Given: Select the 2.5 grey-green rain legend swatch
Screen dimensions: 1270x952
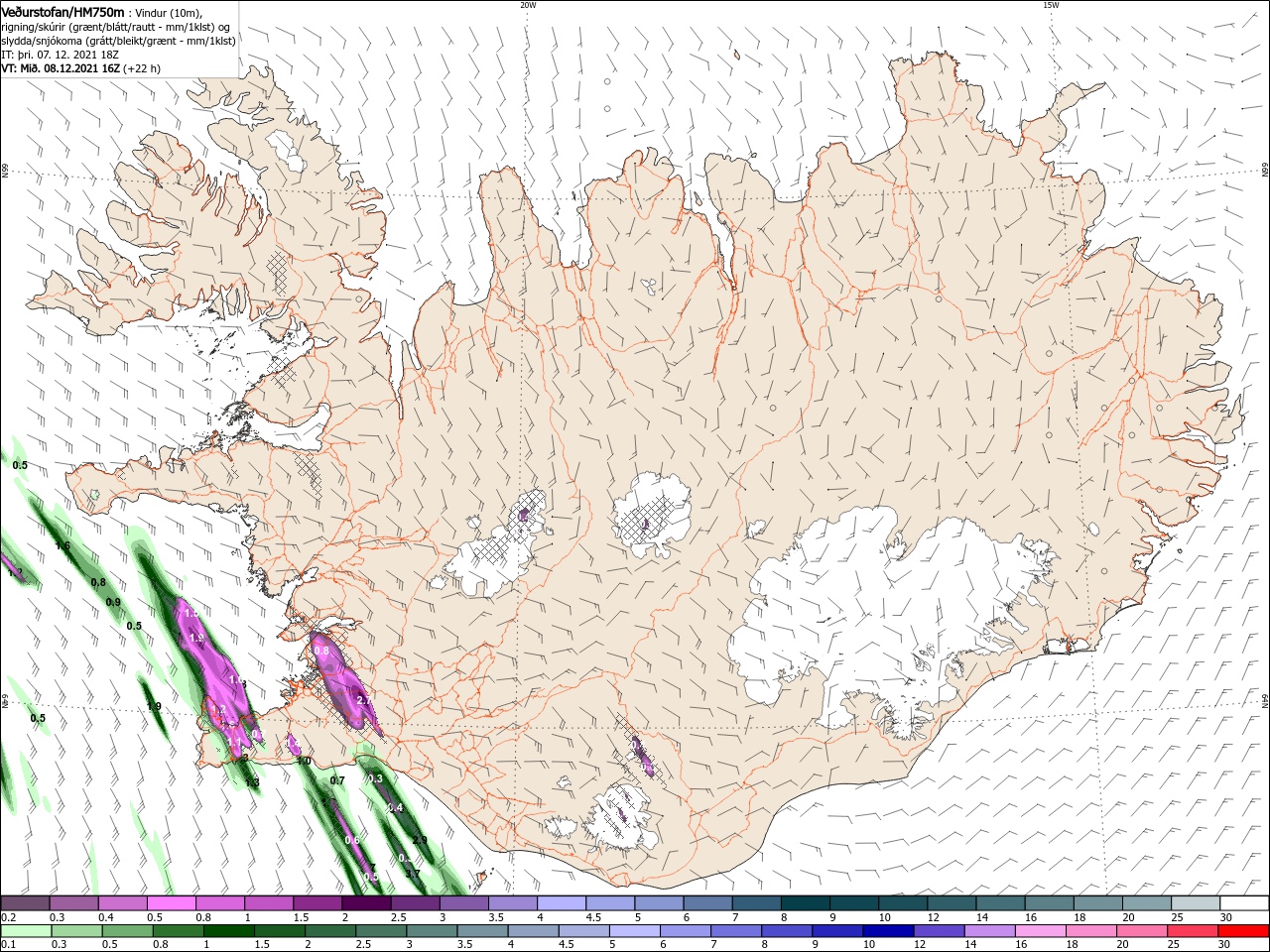Looking at the screenshot, I should [380, 931].
